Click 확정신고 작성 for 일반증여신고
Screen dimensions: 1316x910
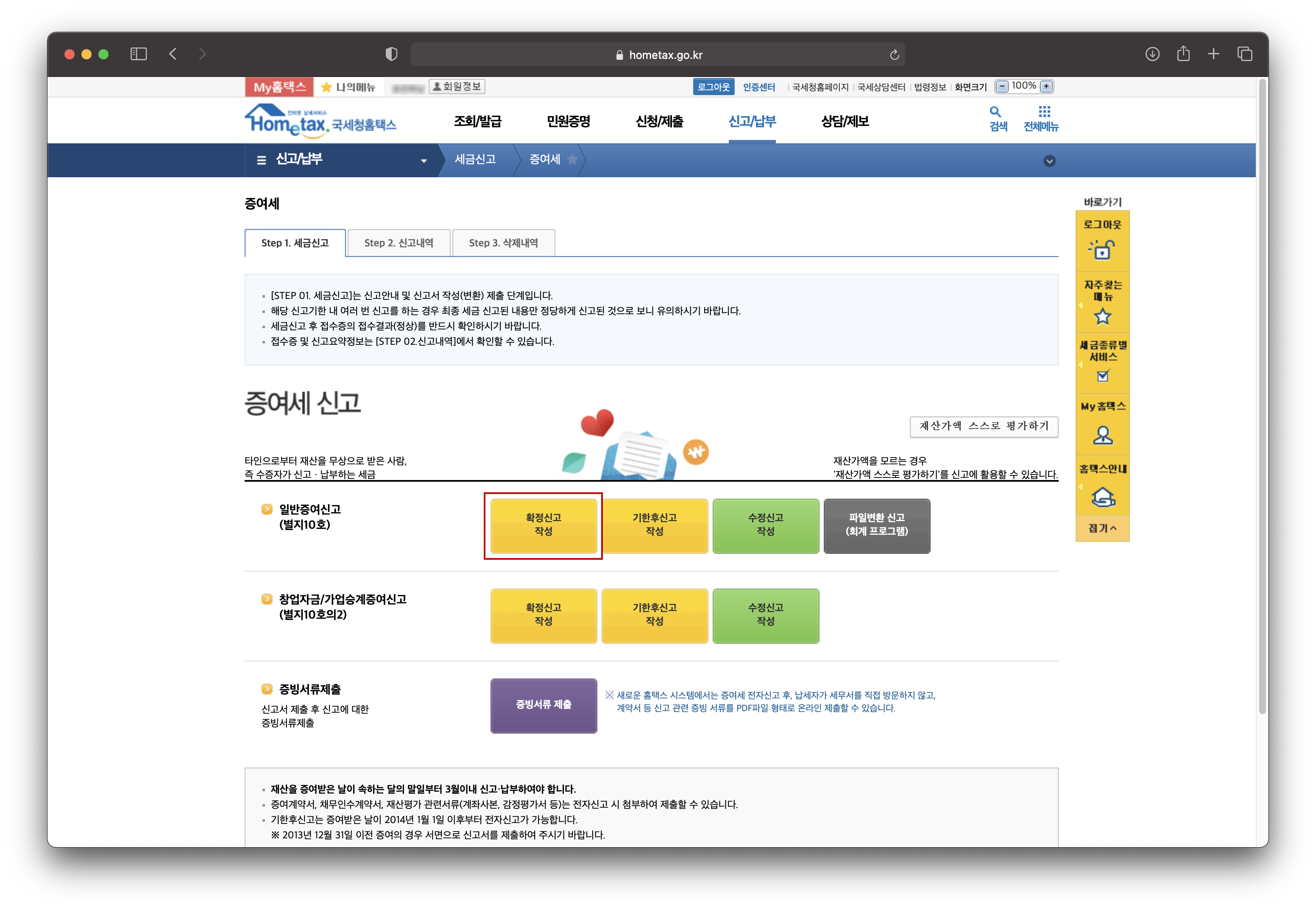[543, 525]
